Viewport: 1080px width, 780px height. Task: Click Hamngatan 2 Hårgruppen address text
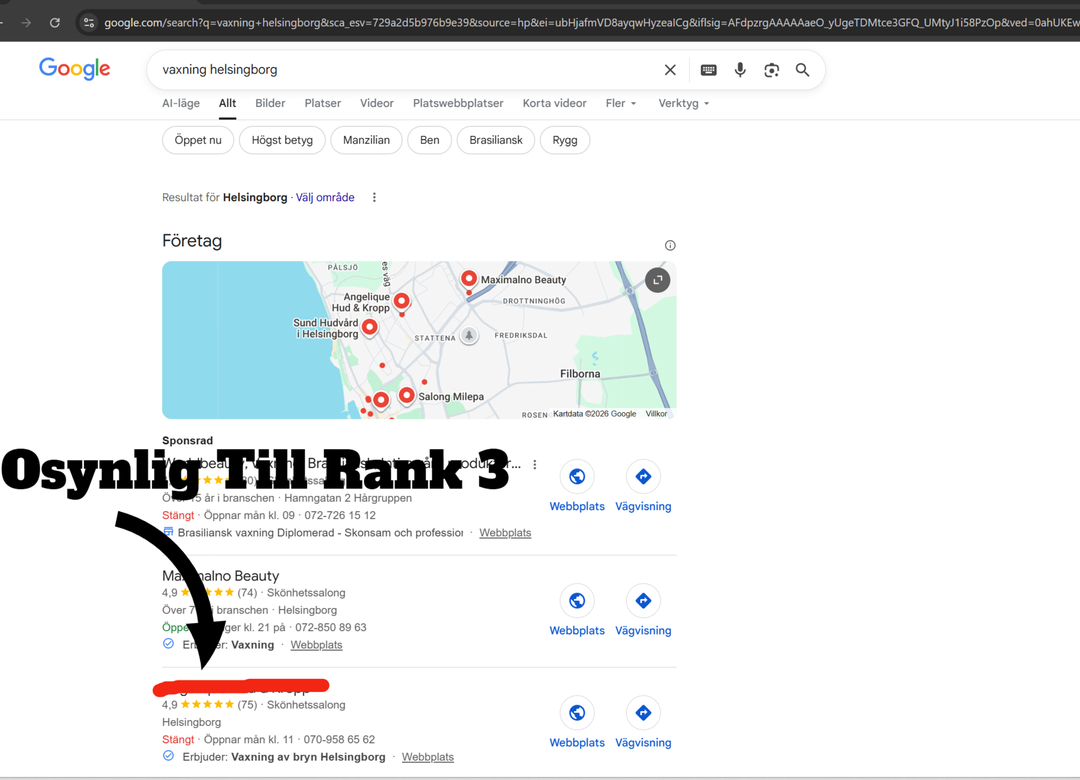[x=348, y=498]
